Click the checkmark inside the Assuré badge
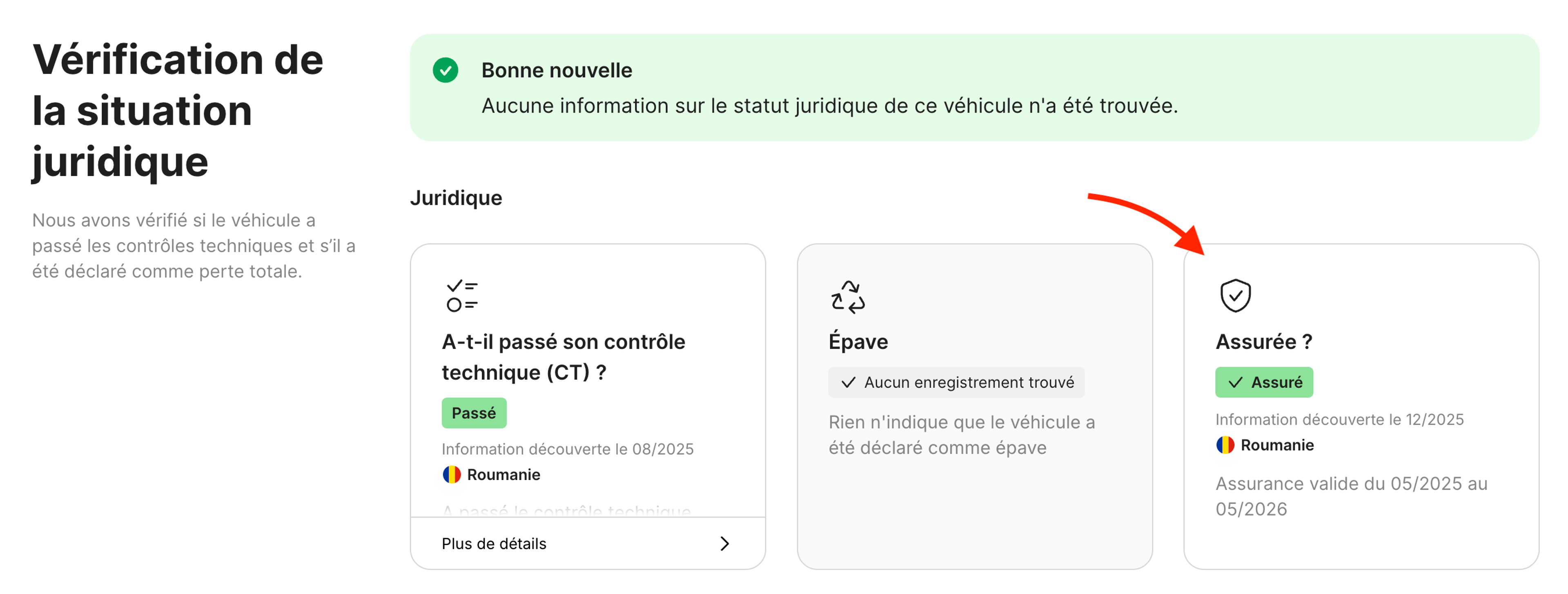This screenshot has width=1568, height=594. [1236, 382]
